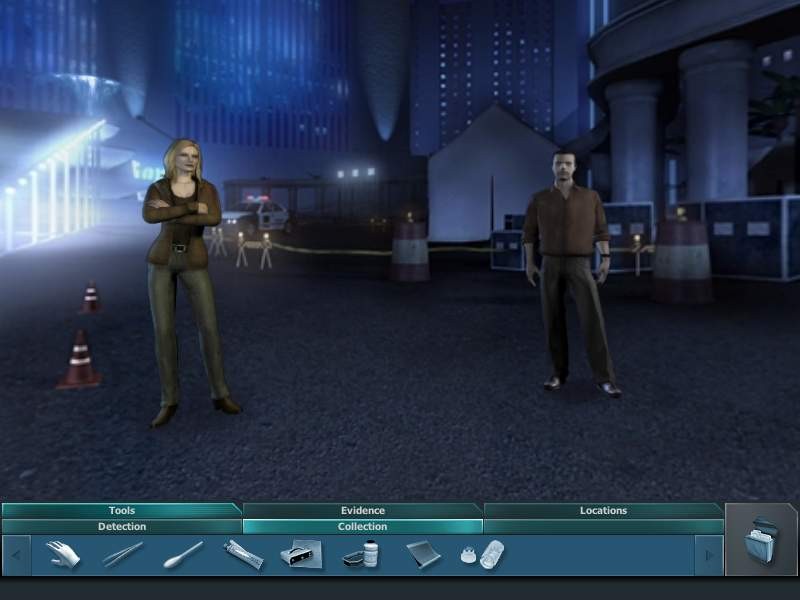
Task: Talk to the blonde woman with crossed arms
Action: 186,270
